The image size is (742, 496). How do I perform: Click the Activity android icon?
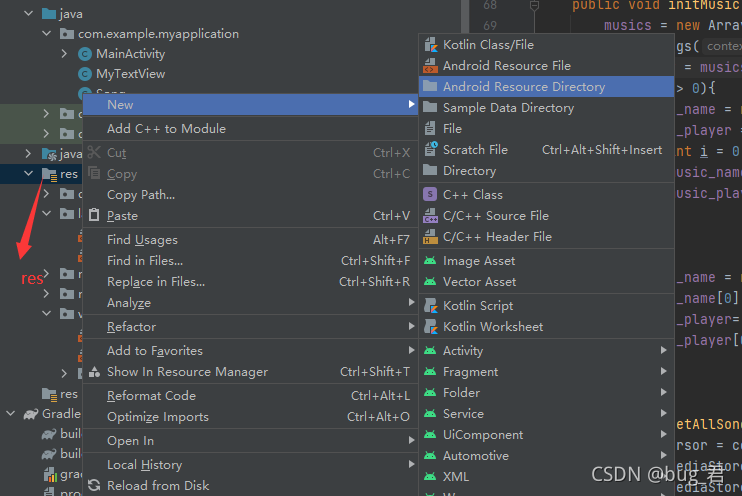tap(430, 351)
